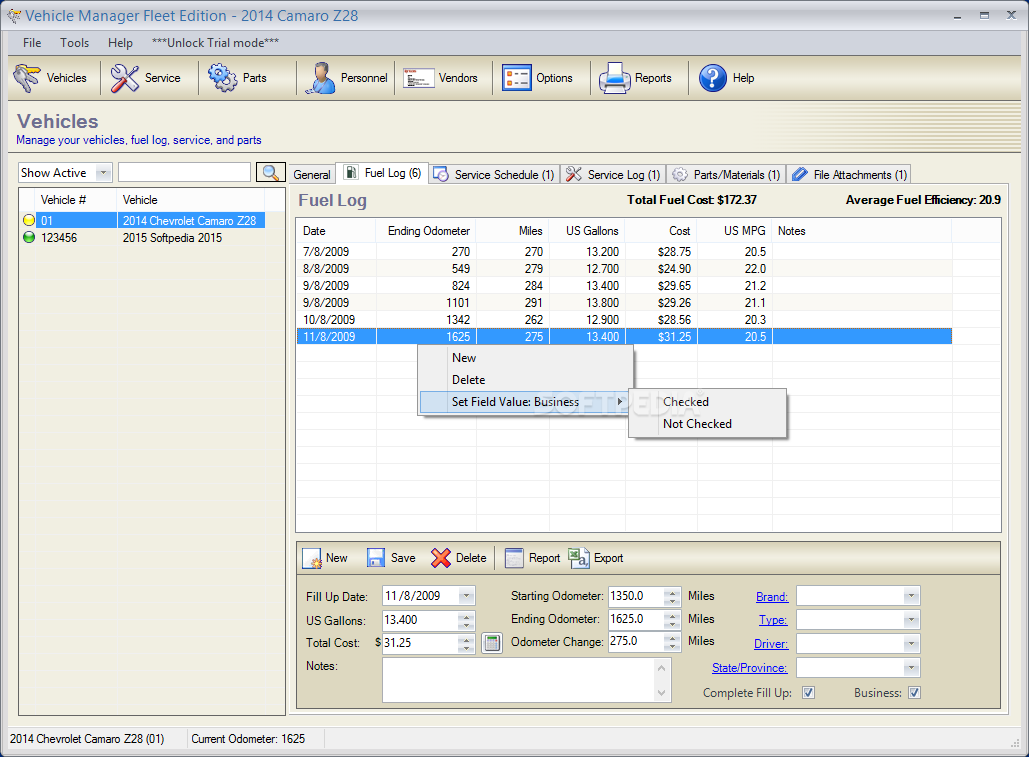Image resolution: width=1029 pixels, height=757 pixels.
Task: Open the calculator next to Total Cost
Action: (492, 643)
